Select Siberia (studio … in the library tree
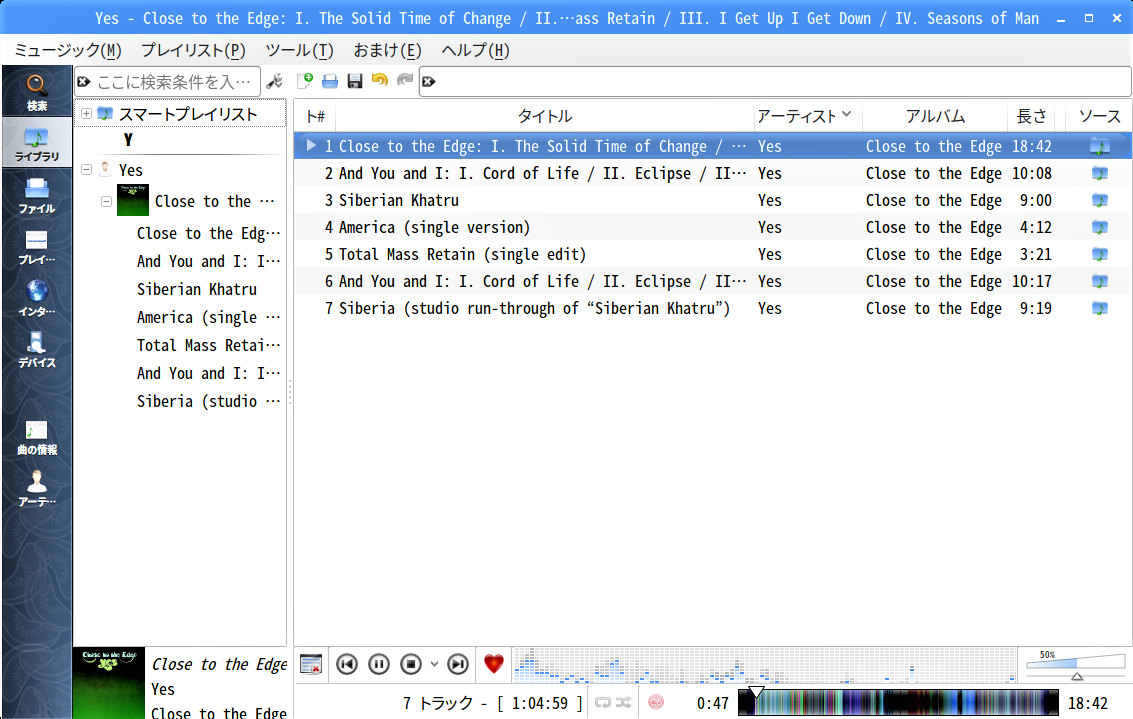Image resolution: width=1133 pixels, height=719 pixels. pyautogui.click(x=208, y=401)
